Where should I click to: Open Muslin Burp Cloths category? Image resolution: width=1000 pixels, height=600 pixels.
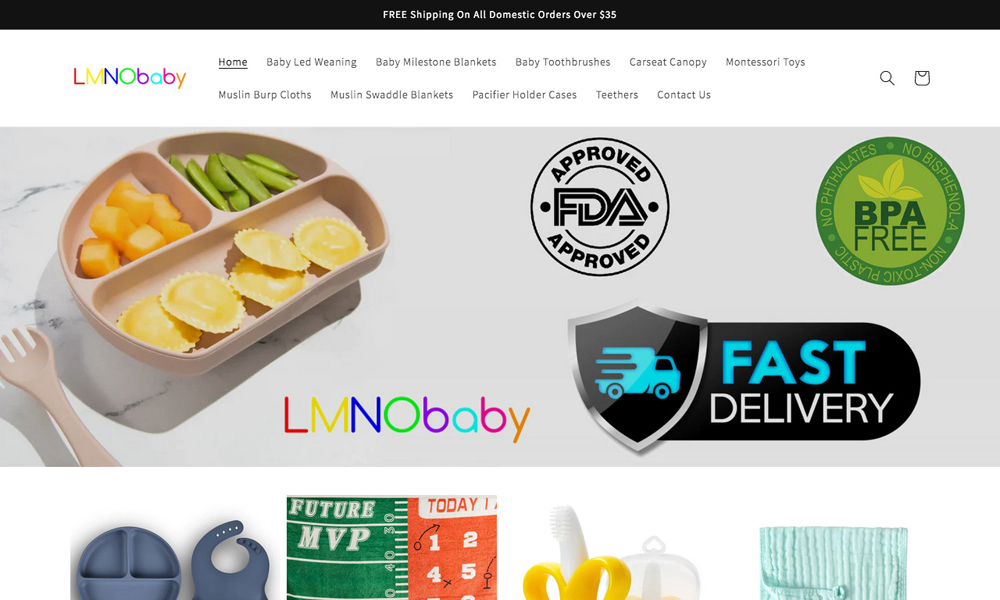(265, 94)
